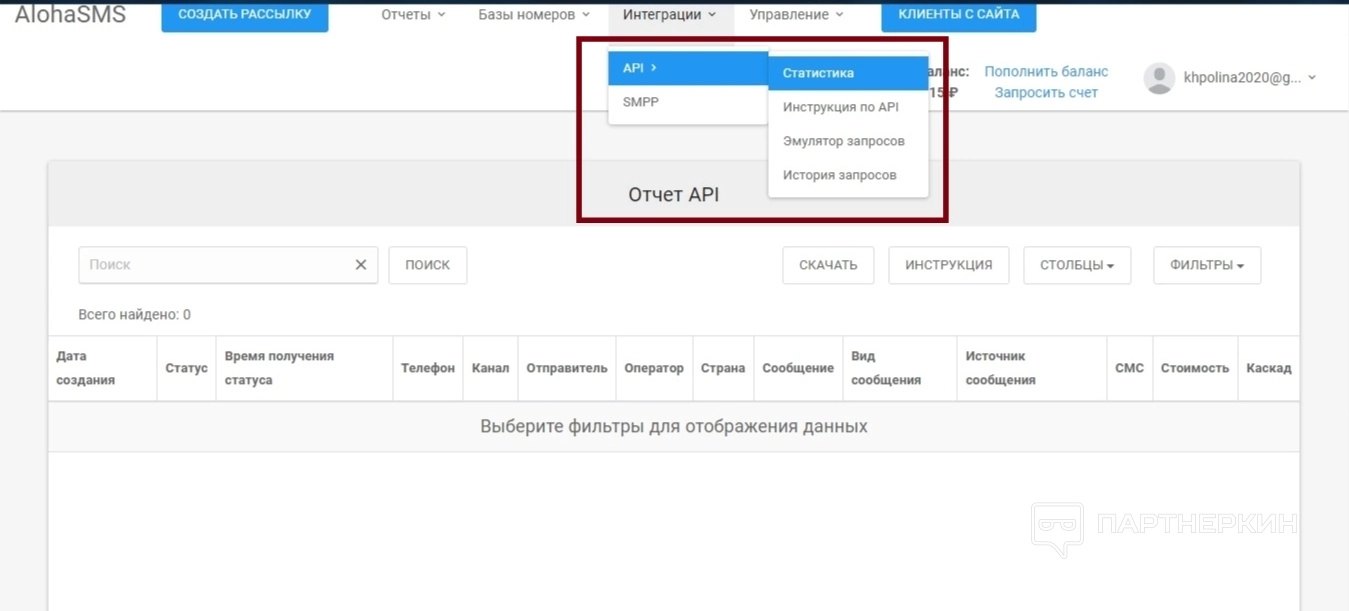This screenshot has height=611, width=1349.
Task: Click the Оператор column header
Action: tap(654, 368)
